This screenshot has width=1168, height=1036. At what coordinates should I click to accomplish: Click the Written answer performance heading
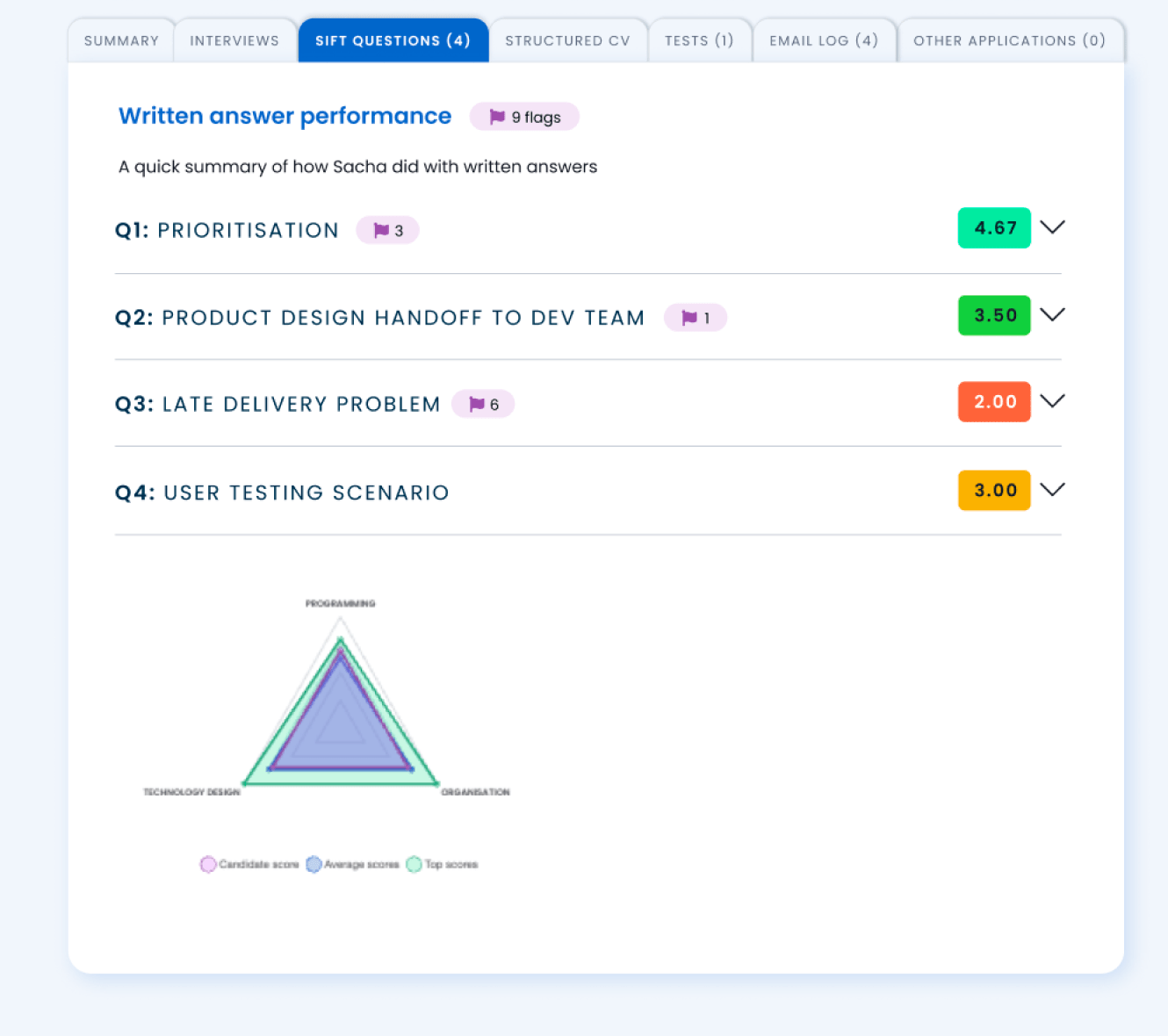tap(285, 115)
